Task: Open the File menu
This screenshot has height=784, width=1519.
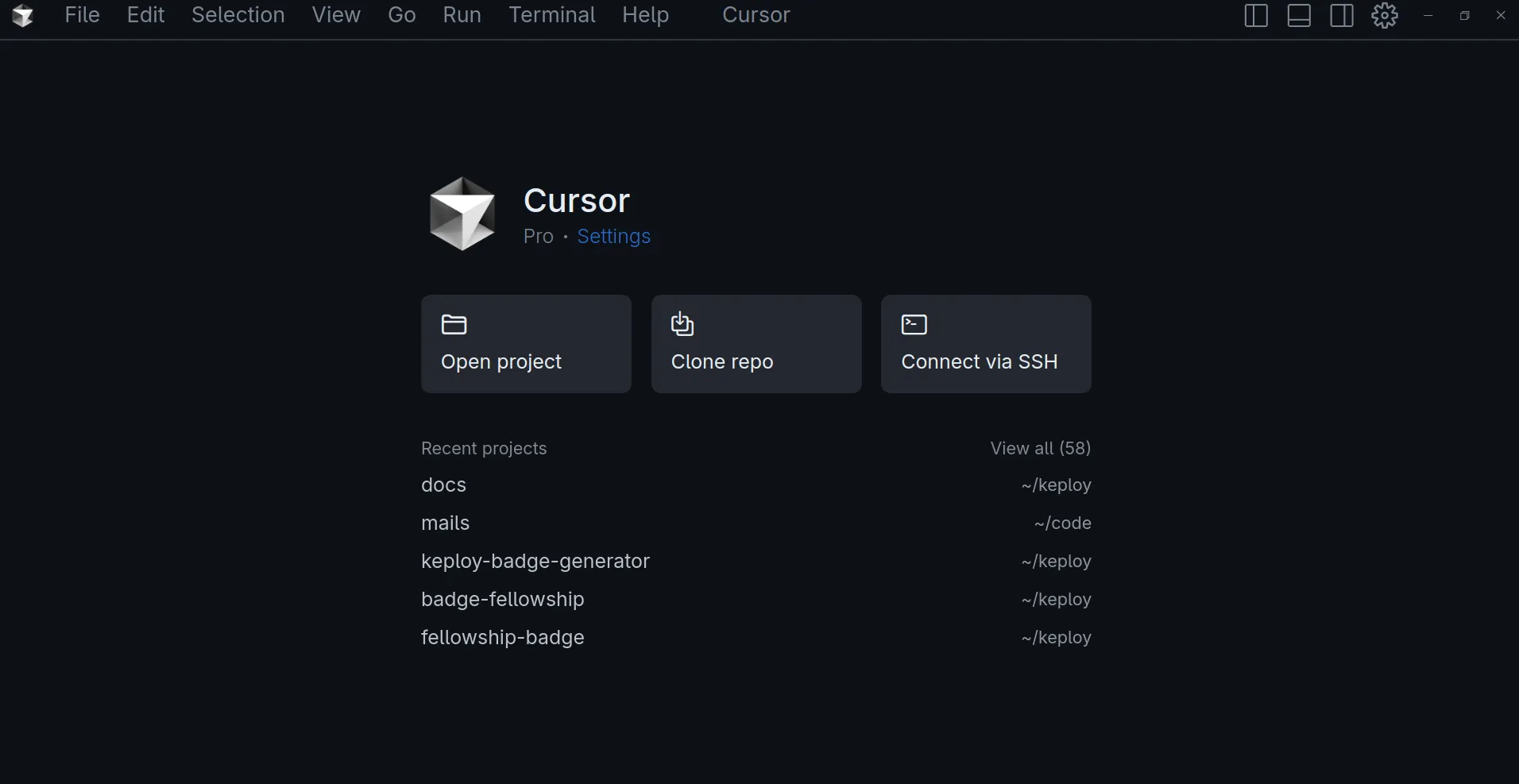Action: coord(82,15)
